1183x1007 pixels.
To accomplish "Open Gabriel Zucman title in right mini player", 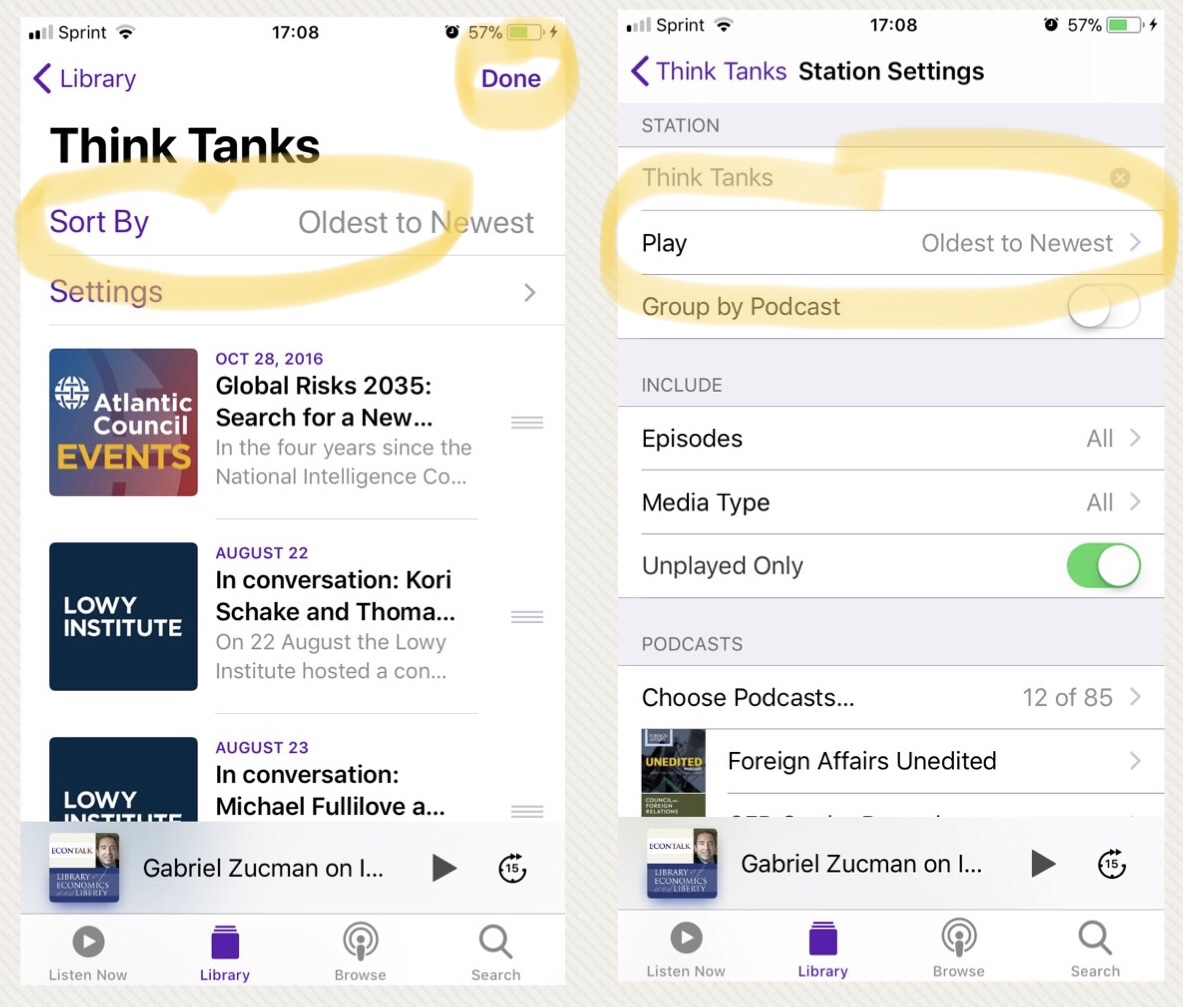I will click(862, 864).
